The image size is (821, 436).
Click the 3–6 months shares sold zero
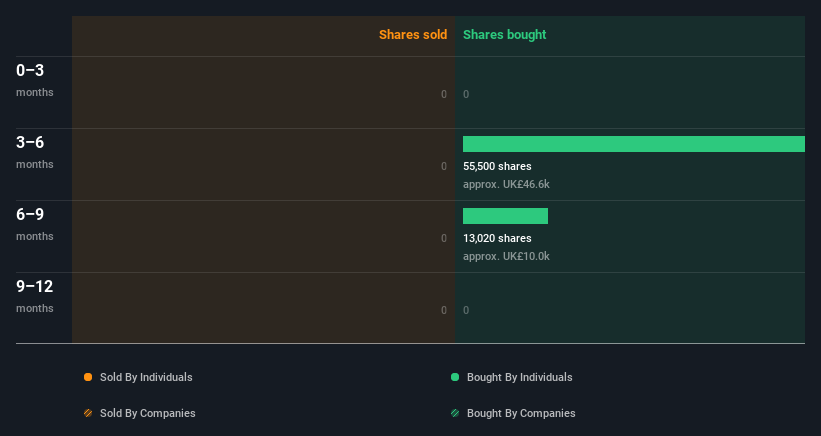pyautogui.click(x=443, y=166)
